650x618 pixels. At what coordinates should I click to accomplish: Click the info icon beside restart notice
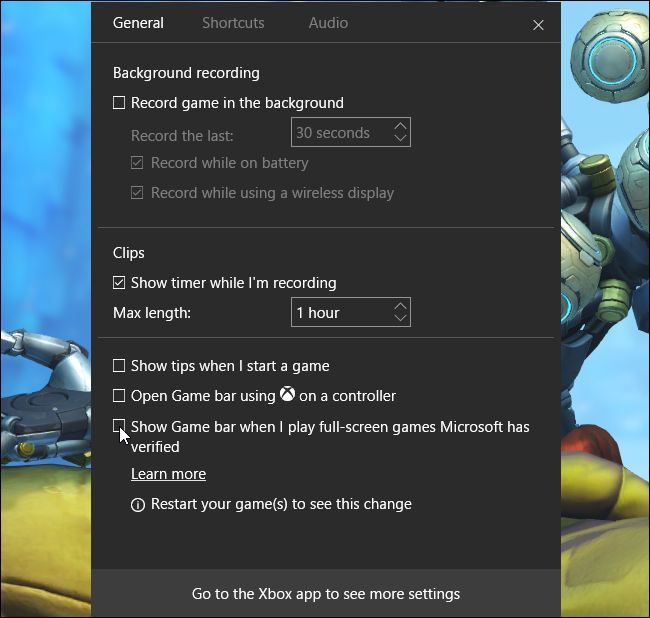click(138, 505)
